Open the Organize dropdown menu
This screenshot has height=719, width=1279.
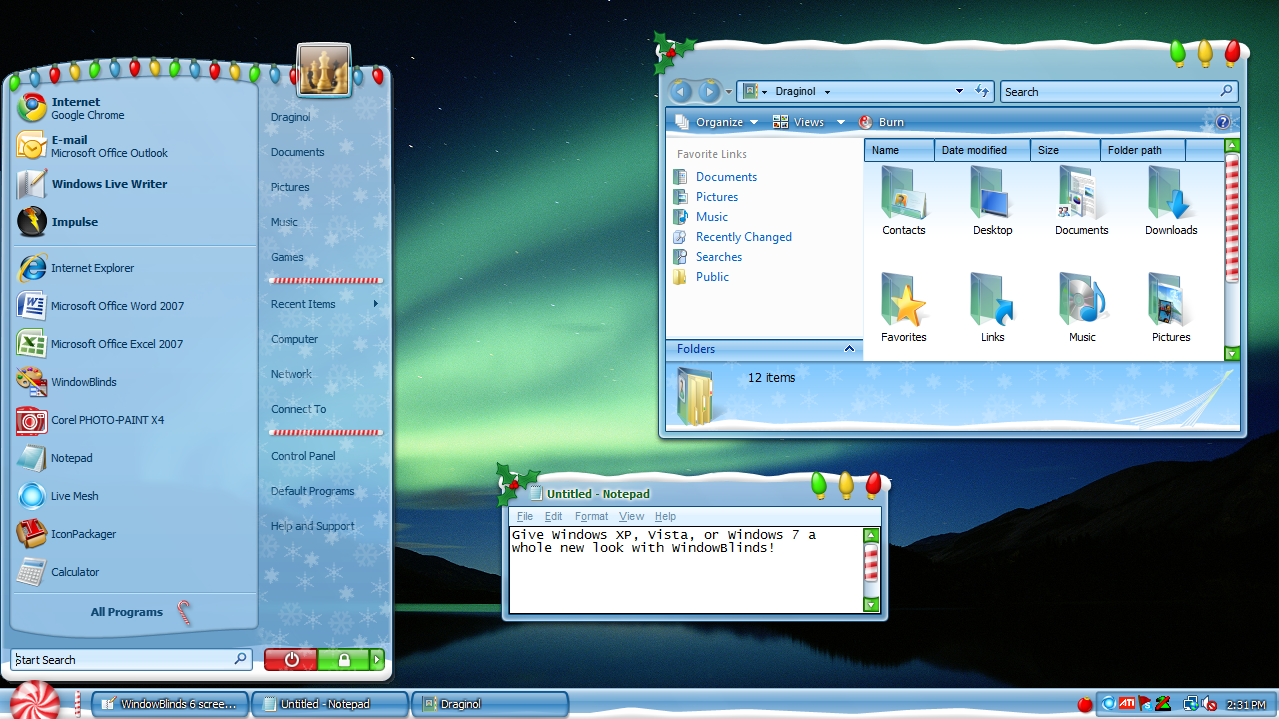[x=719, y=121]
